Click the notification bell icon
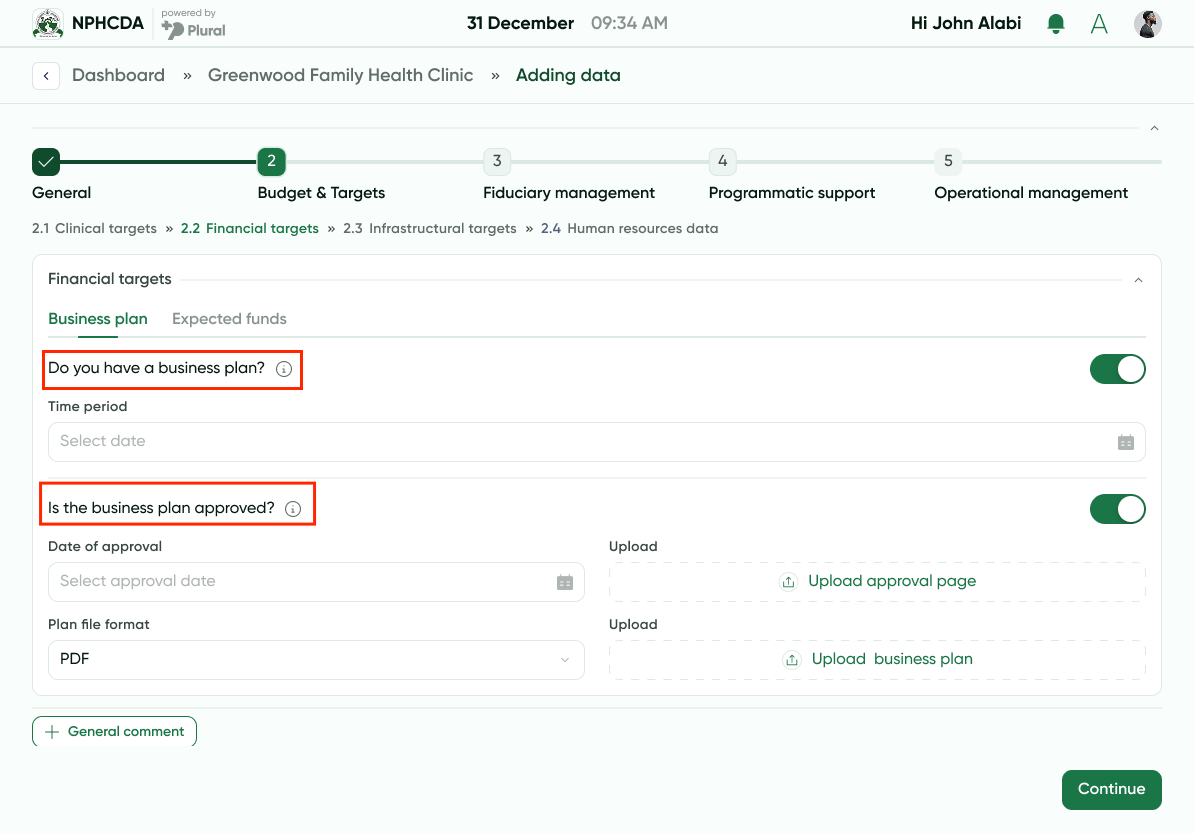 tap(1055, 24)
